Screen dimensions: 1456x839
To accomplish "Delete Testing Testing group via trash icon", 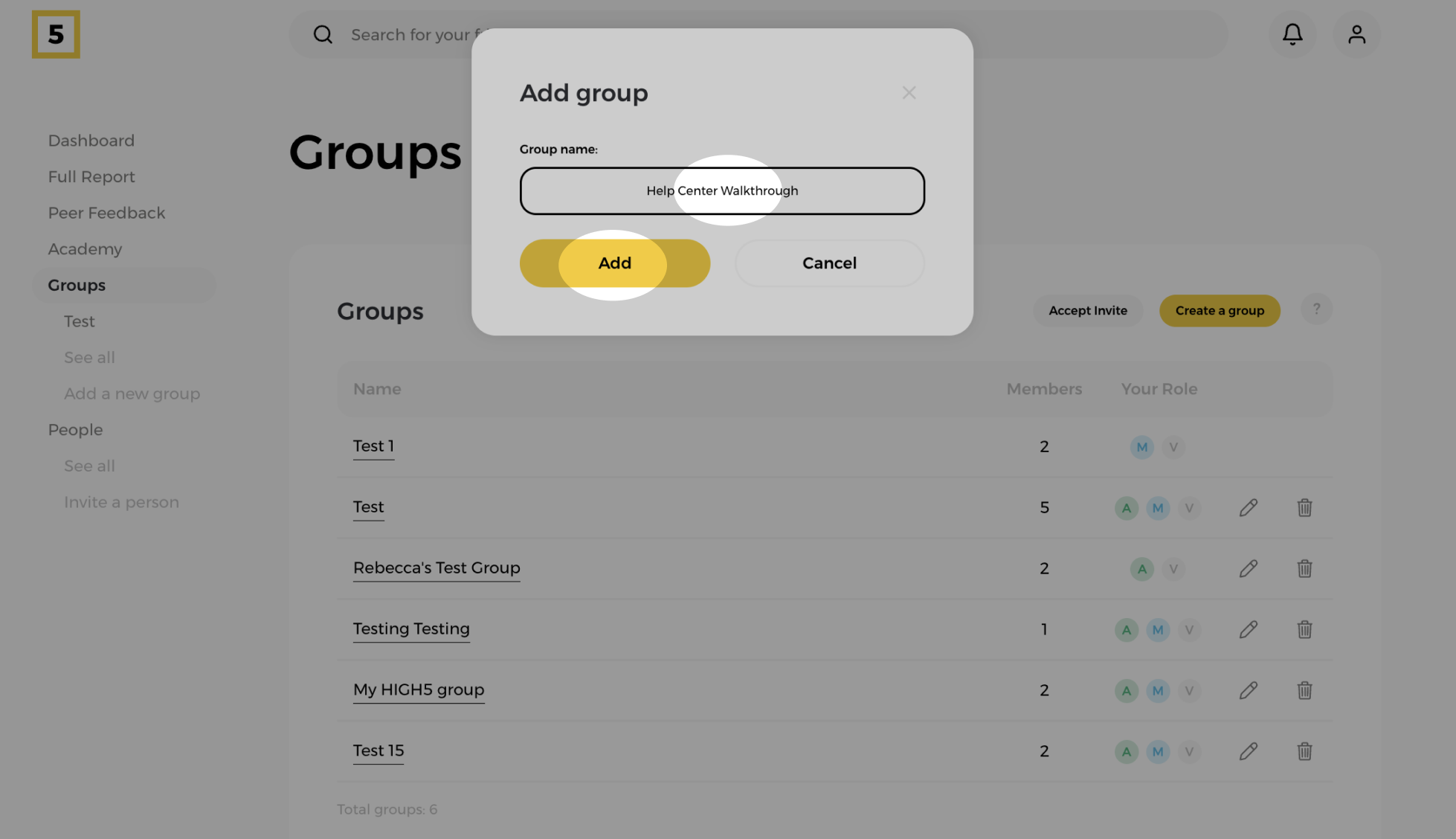I will pyautogui.click(x=1304, y=629).
